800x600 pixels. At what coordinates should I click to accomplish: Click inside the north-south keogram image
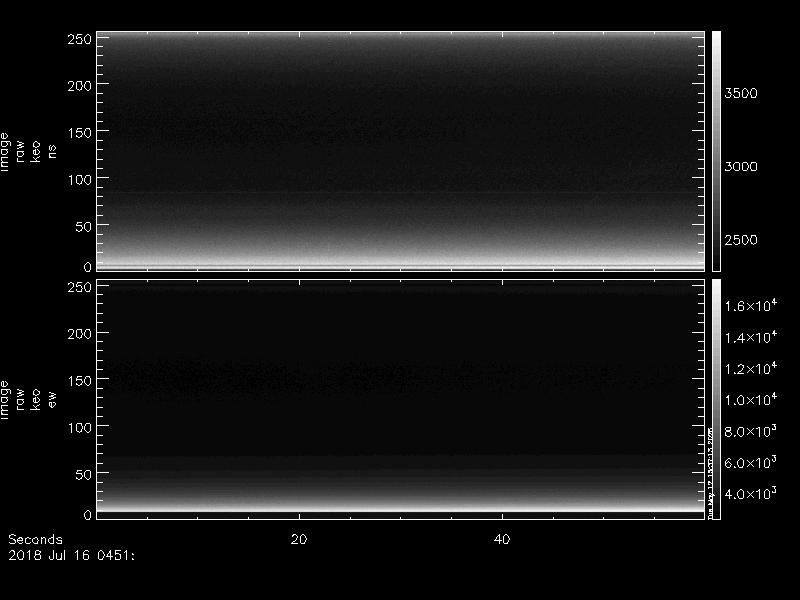click(x=401, y=151)
